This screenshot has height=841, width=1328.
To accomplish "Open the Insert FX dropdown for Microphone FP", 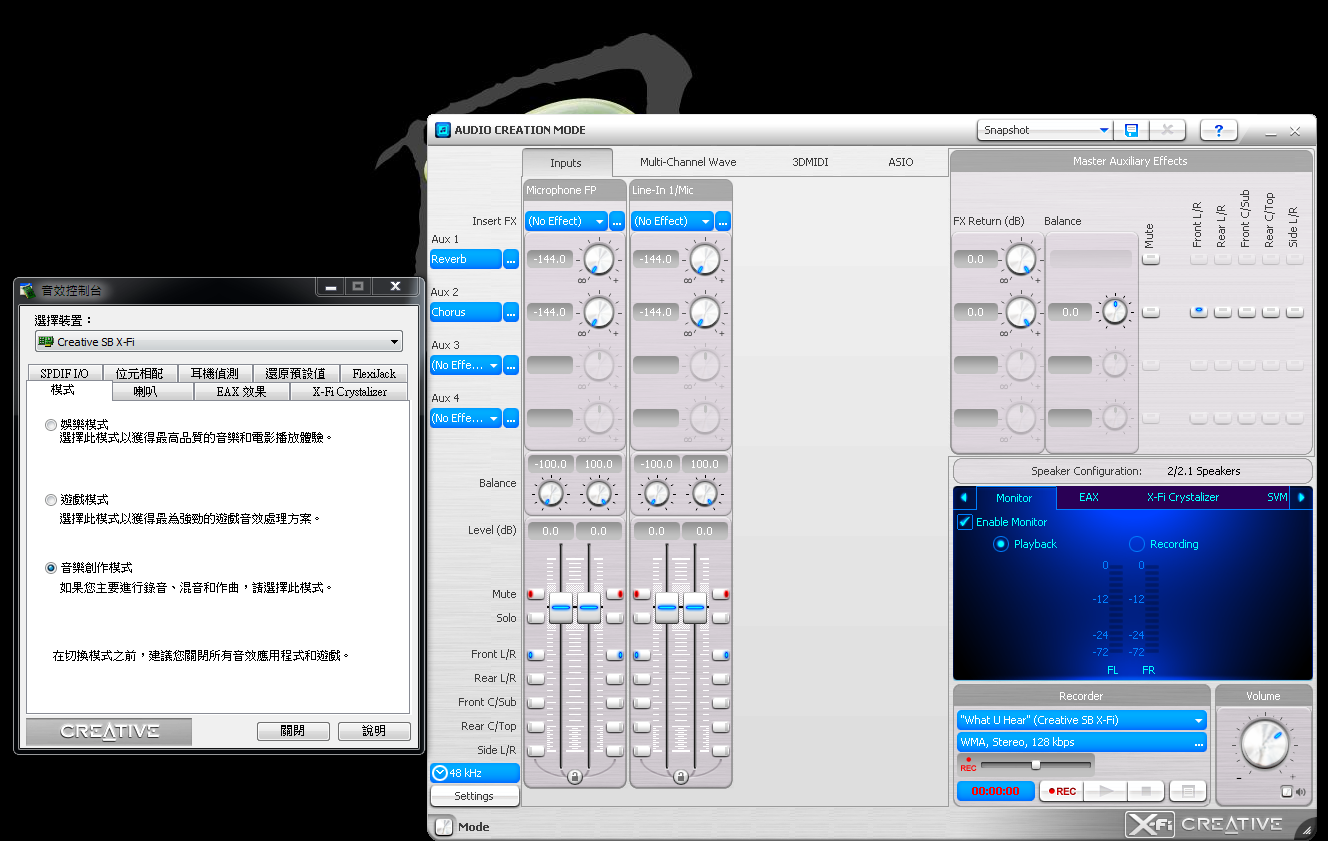I will click(567, 221).
